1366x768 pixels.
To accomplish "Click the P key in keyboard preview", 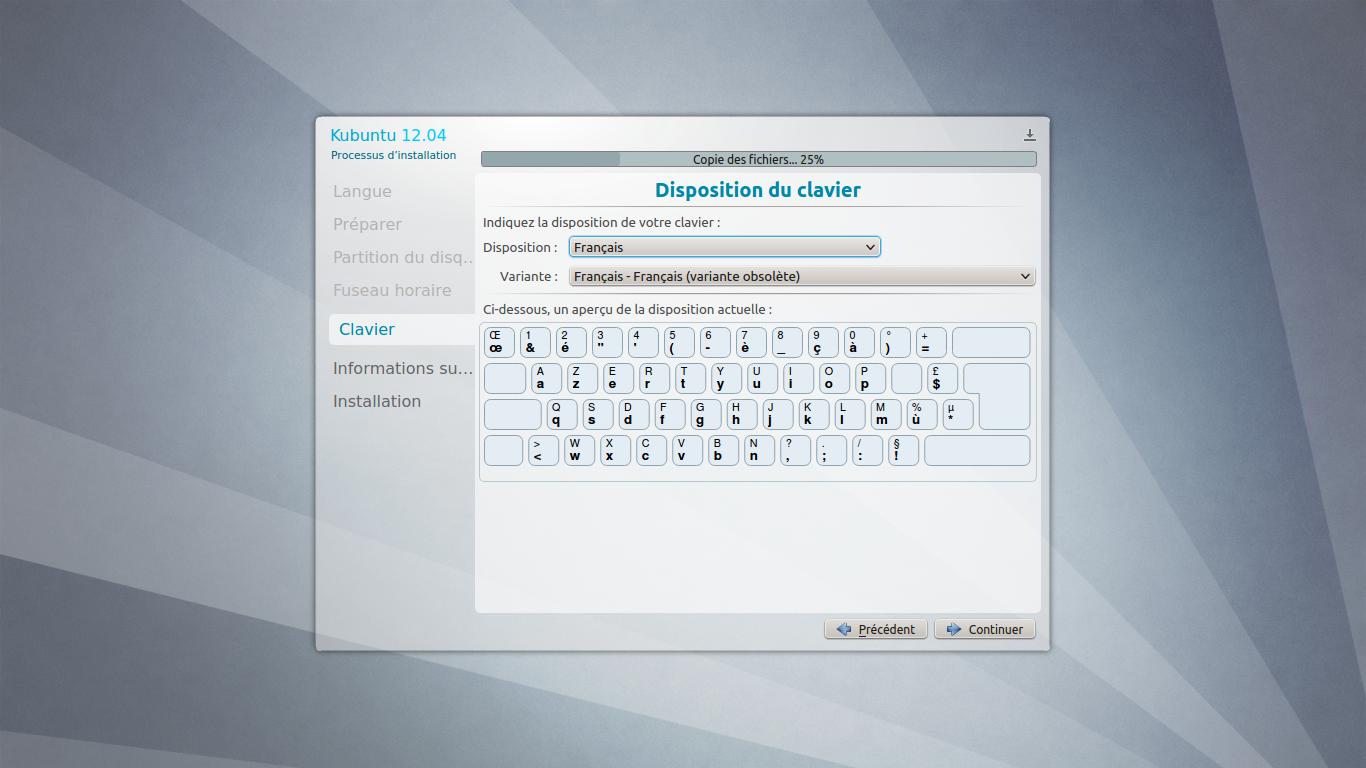I will pos(870,378).
